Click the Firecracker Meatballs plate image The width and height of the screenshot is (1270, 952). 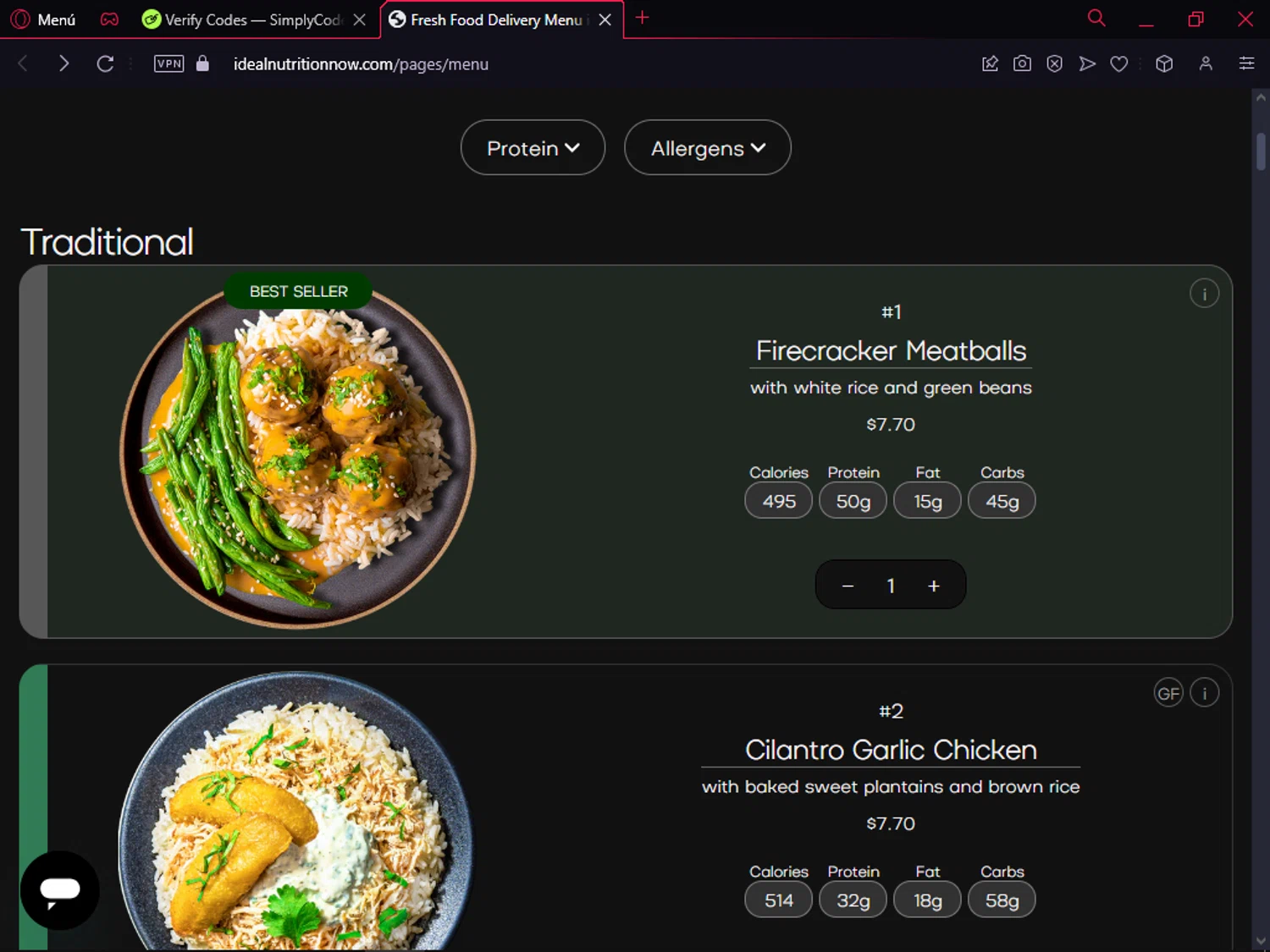coord(298,455)
